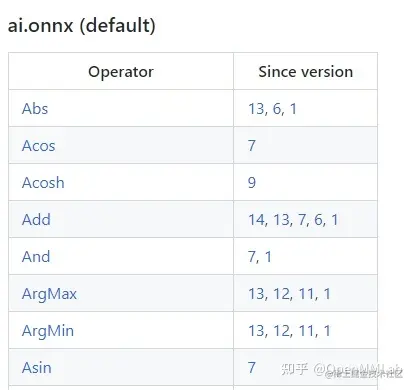Select version 7 in the Acos row

point(252,146)
